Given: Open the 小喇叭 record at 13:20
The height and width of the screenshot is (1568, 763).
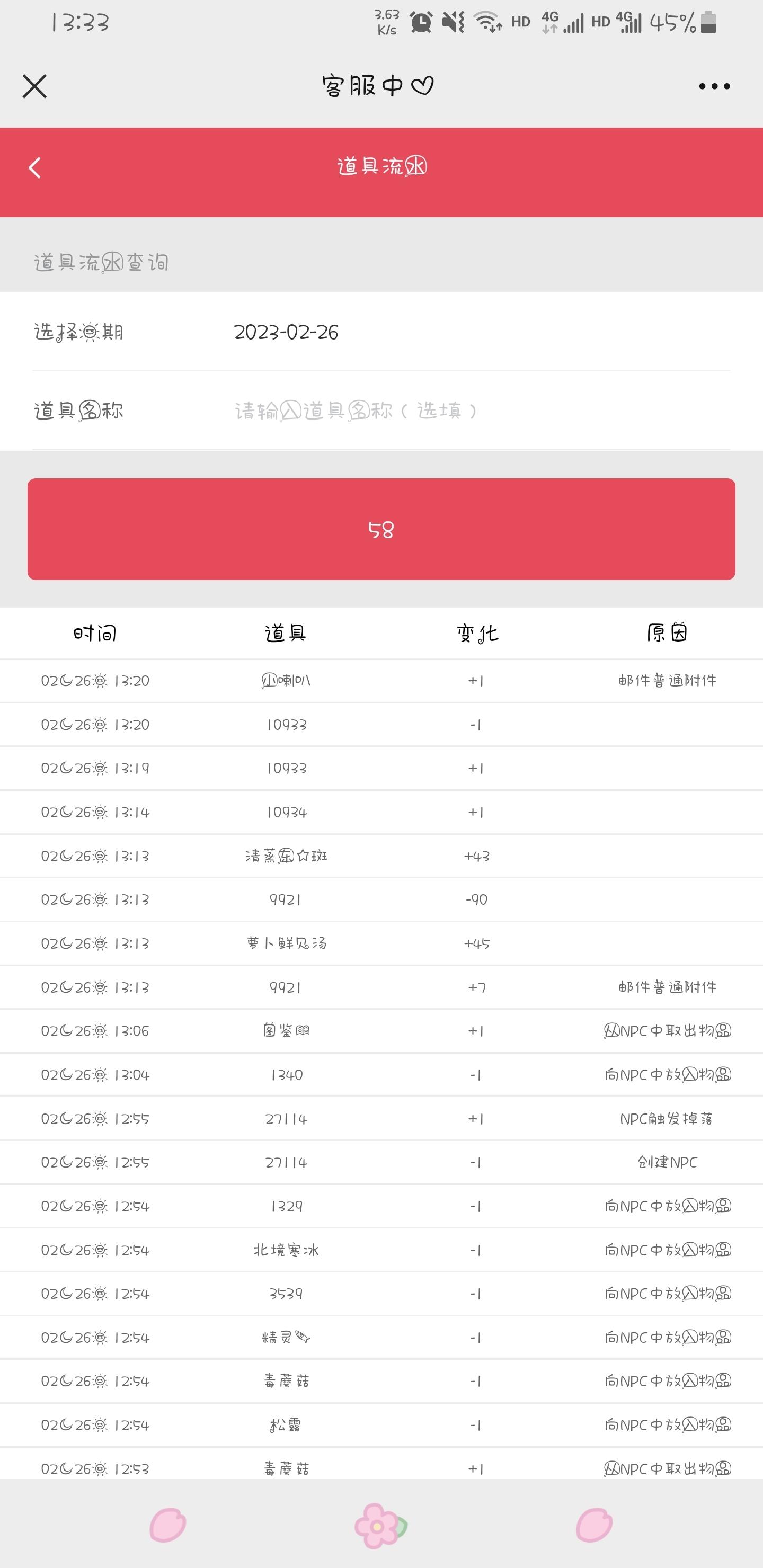Looking at the screenshot, I should pyautogui.click(x=381, y=681).
